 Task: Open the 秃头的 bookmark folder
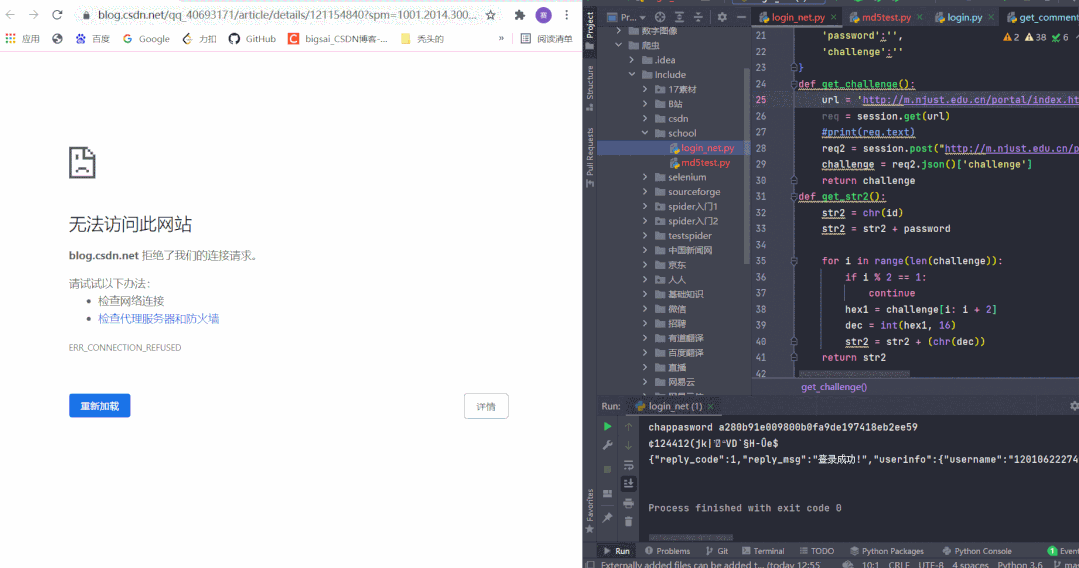coord(422,39)
